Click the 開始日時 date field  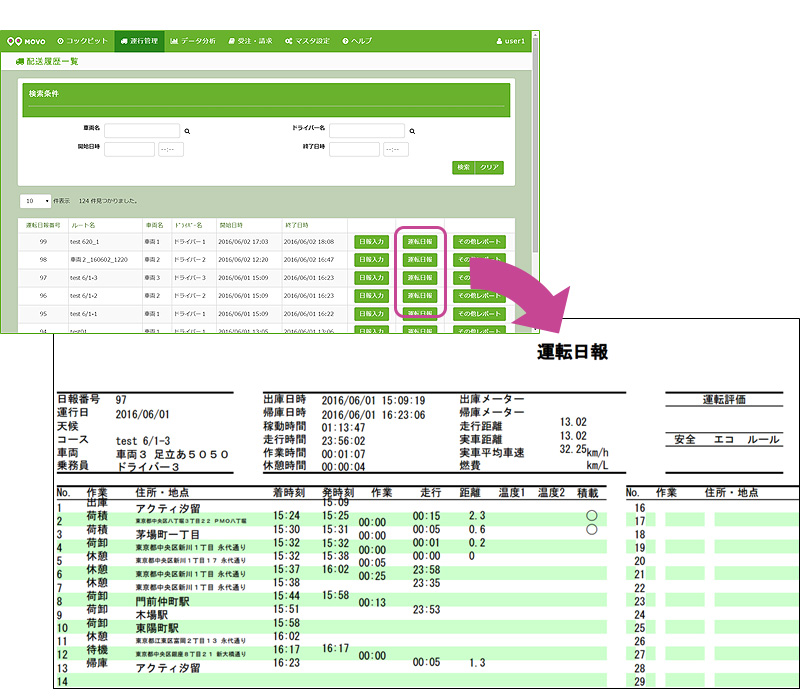pyautogui.click(x=129, y=149)
